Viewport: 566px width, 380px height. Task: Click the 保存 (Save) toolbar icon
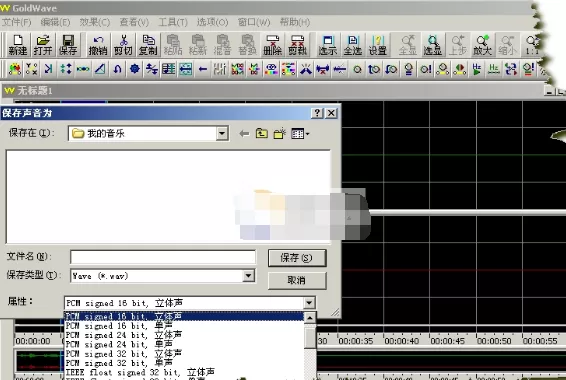68,45
